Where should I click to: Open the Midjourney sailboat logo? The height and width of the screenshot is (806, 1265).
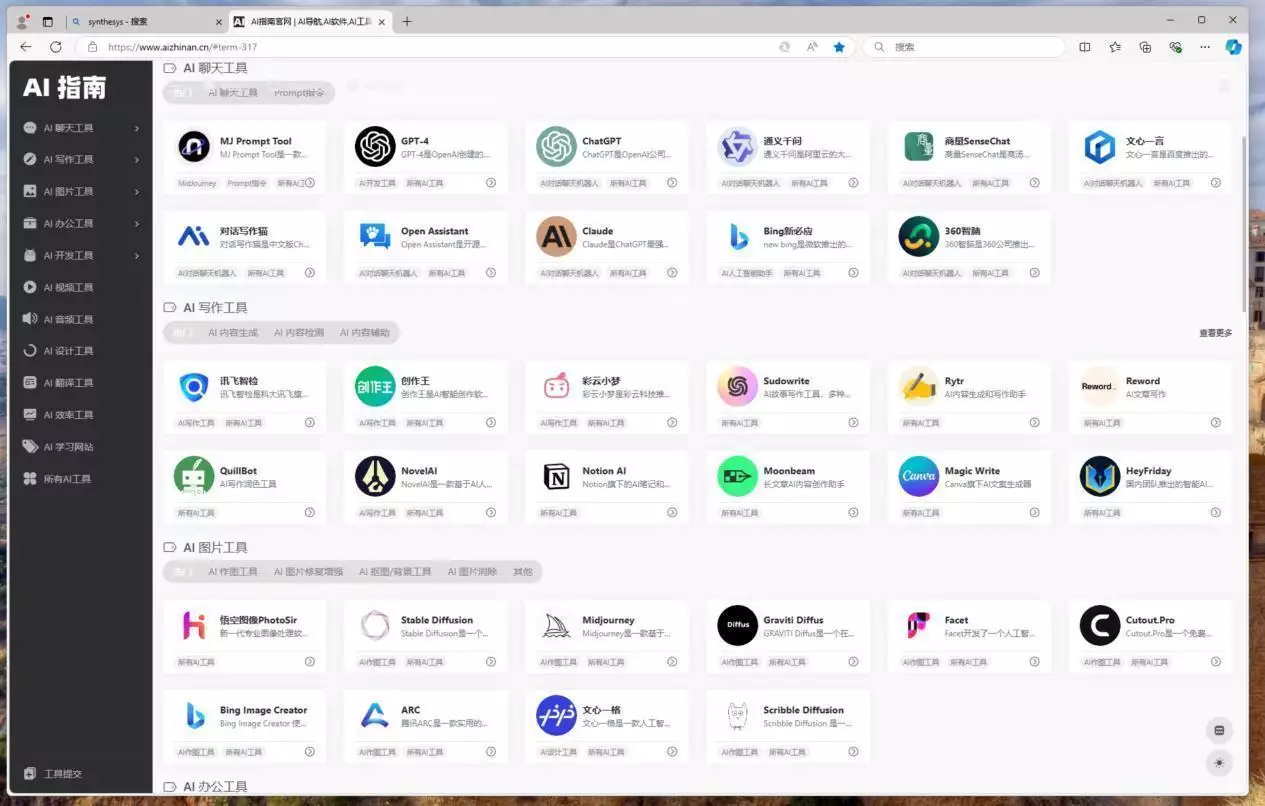pyautogui.click(x=556, y=625)
